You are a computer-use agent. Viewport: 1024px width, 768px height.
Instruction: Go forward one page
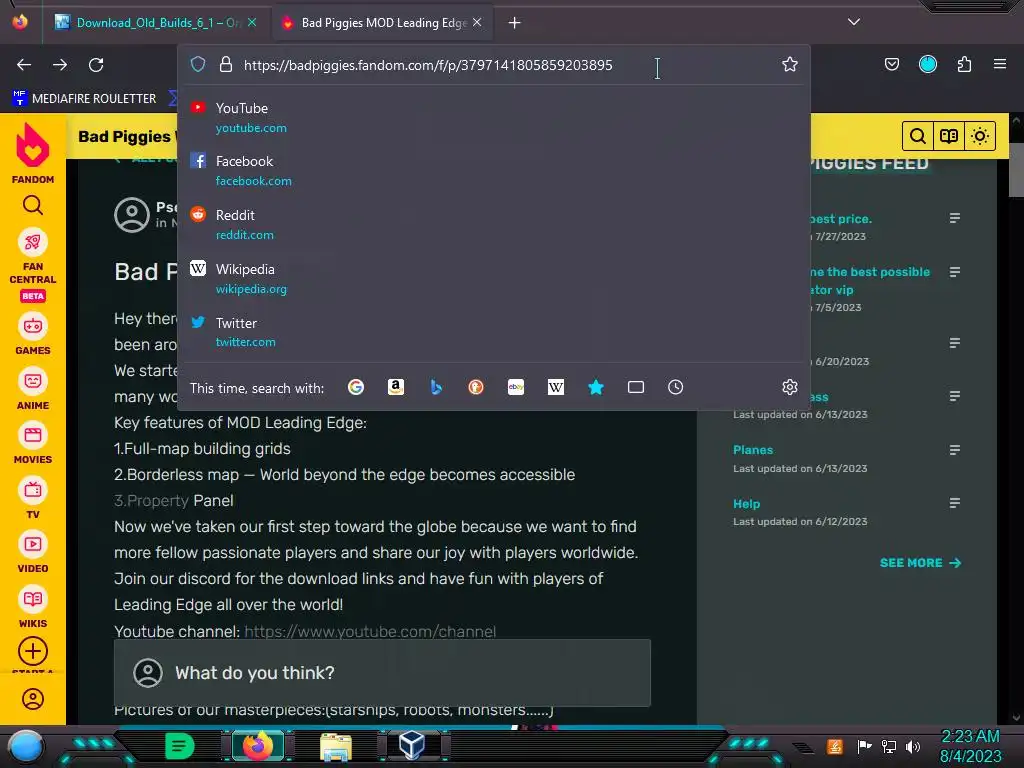(60, 65)
